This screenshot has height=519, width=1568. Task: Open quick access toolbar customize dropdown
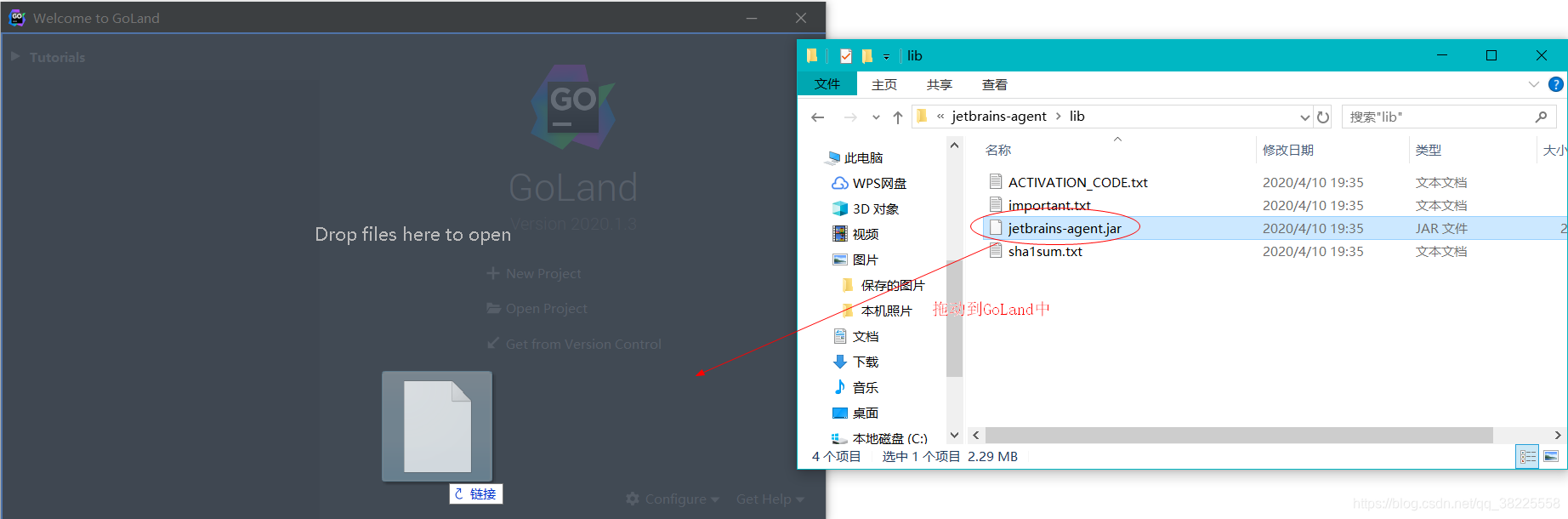click(x=886, y=57)
